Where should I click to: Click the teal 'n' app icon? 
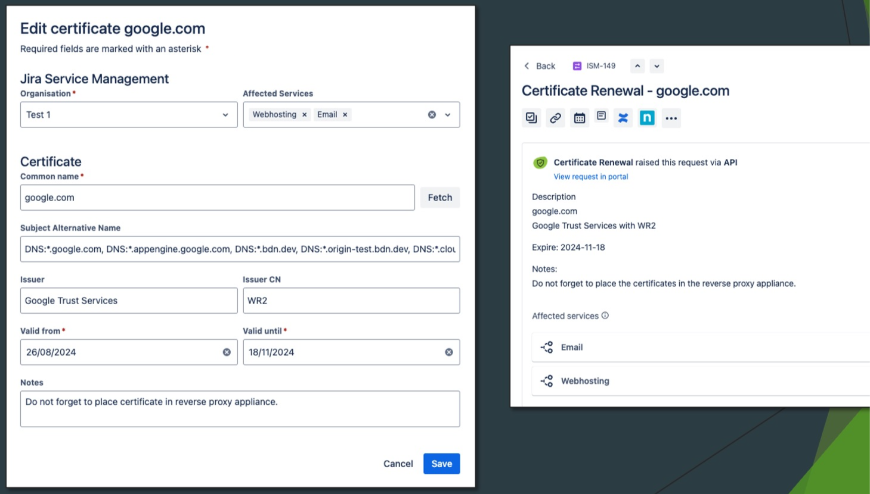647,118
